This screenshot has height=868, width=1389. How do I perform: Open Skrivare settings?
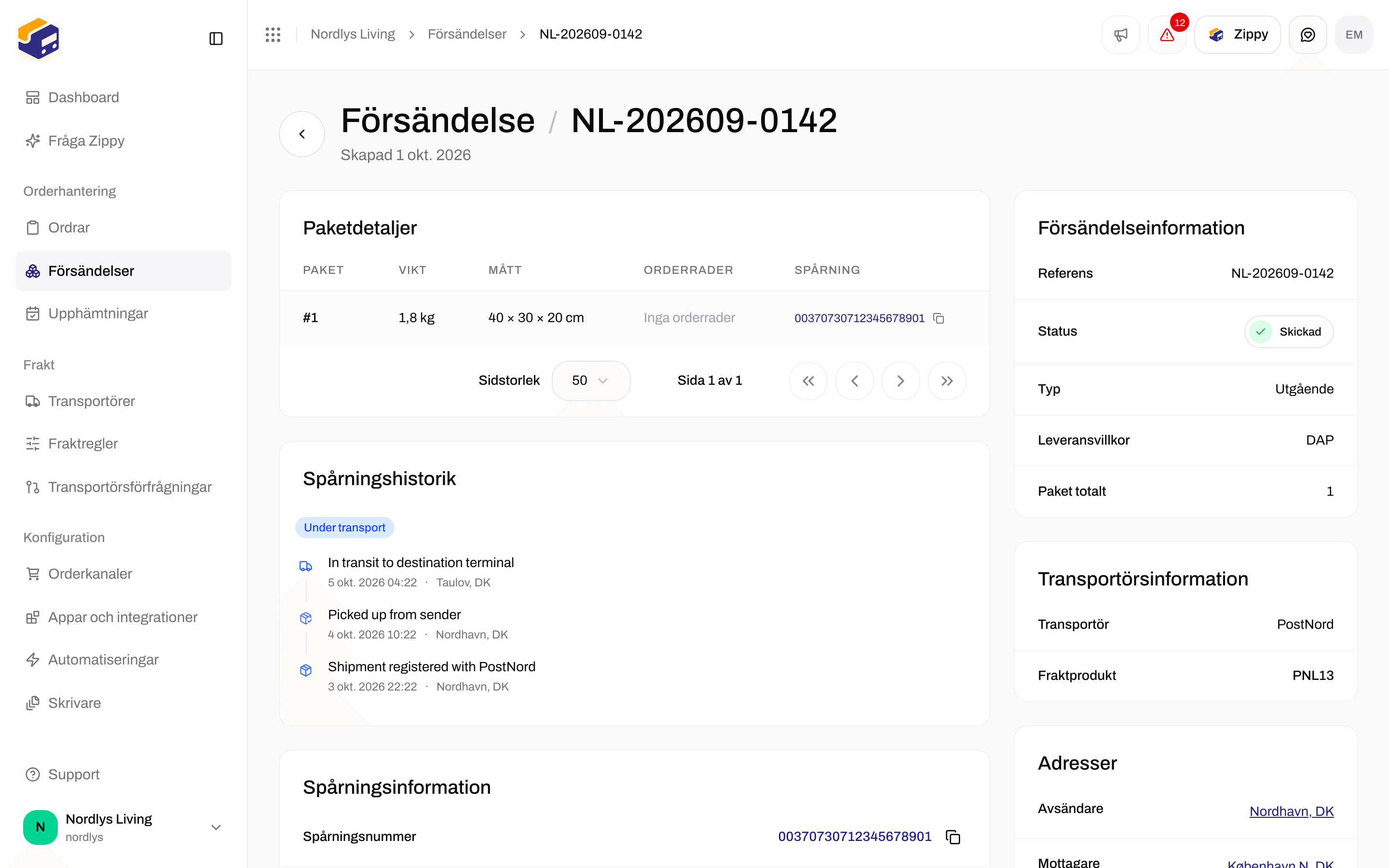click(123, 703)
